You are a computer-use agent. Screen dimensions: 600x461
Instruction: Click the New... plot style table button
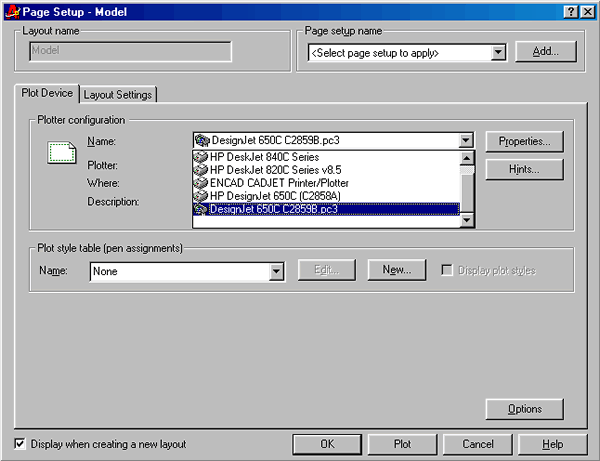pos(397,270)
